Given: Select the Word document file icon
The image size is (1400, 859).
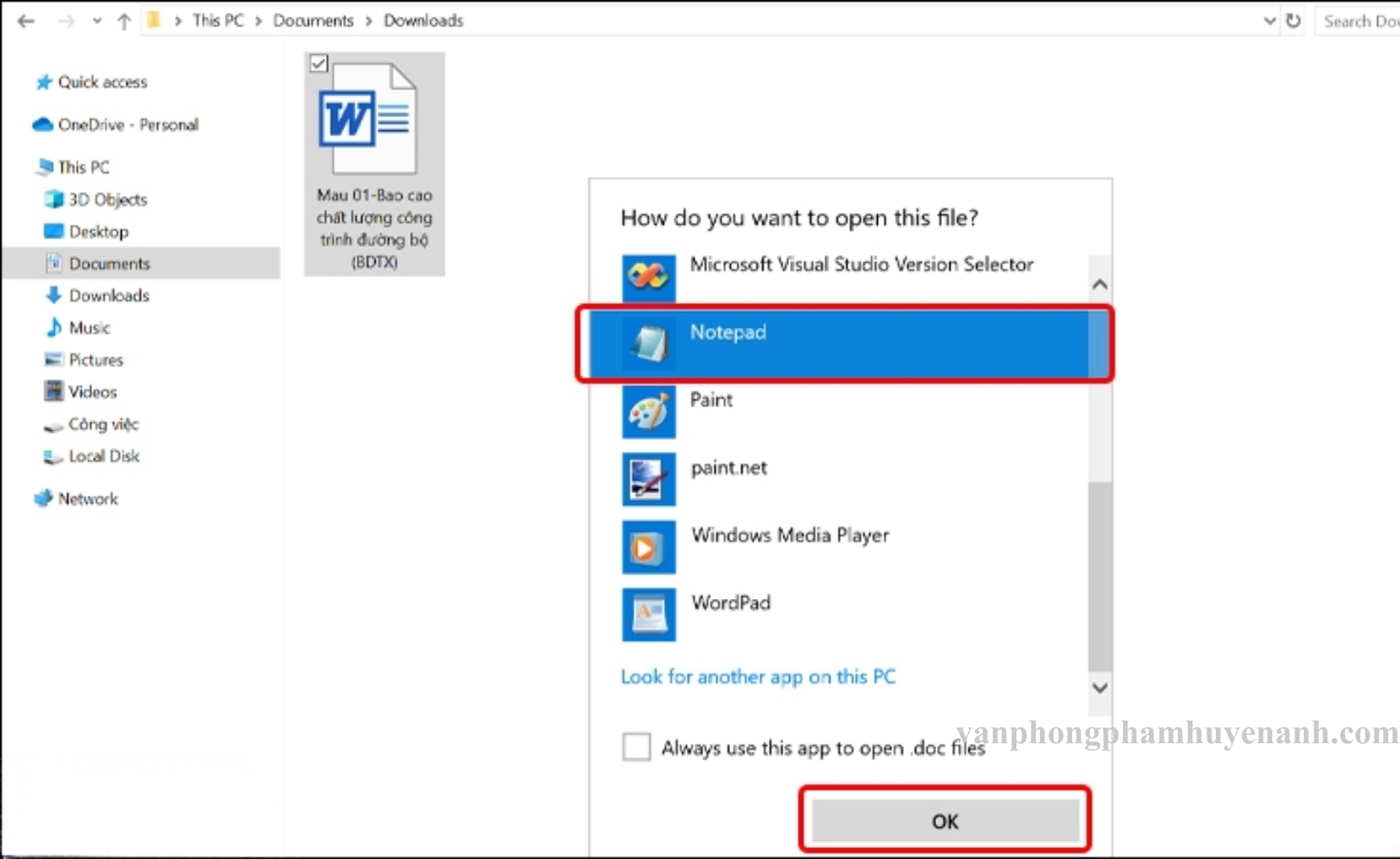Looking at the screenshot, I should pyautogui.click(x=368, y=119).
